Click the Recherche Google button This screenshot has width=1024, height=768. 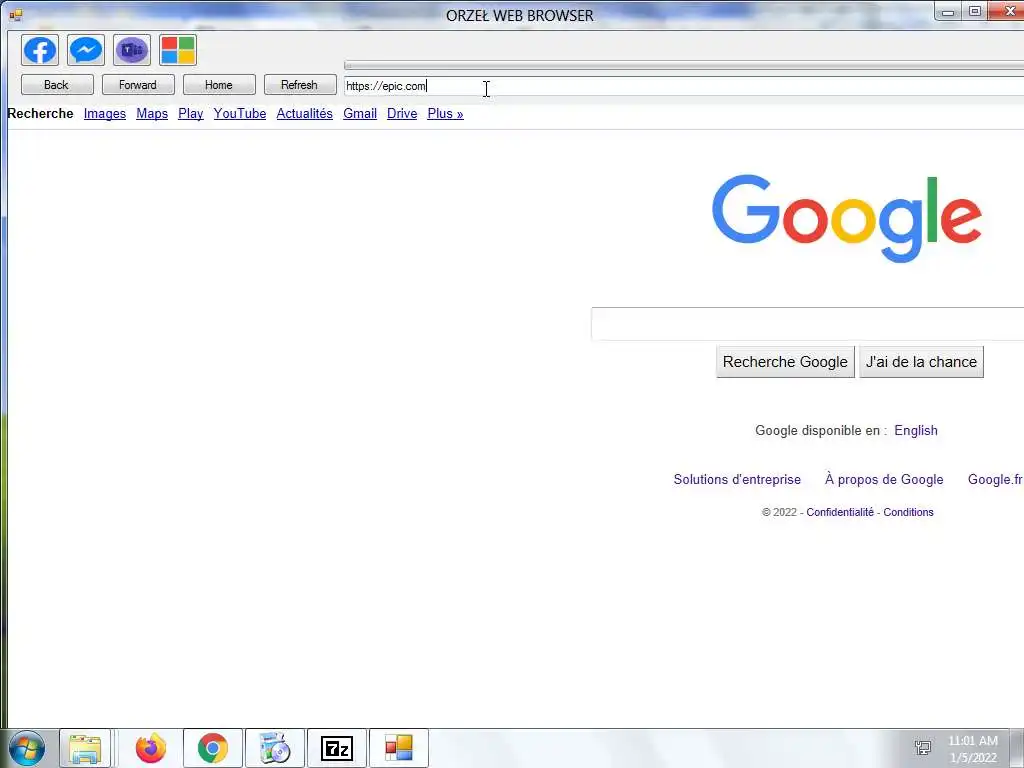point(785,362)
